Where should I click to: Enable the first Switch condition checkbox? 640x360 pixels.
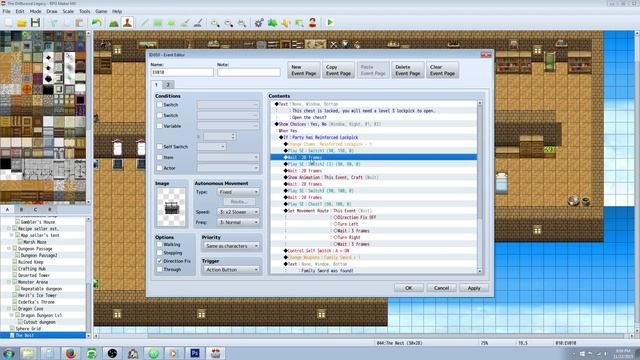pyautogui.click(x=160, y=105)
